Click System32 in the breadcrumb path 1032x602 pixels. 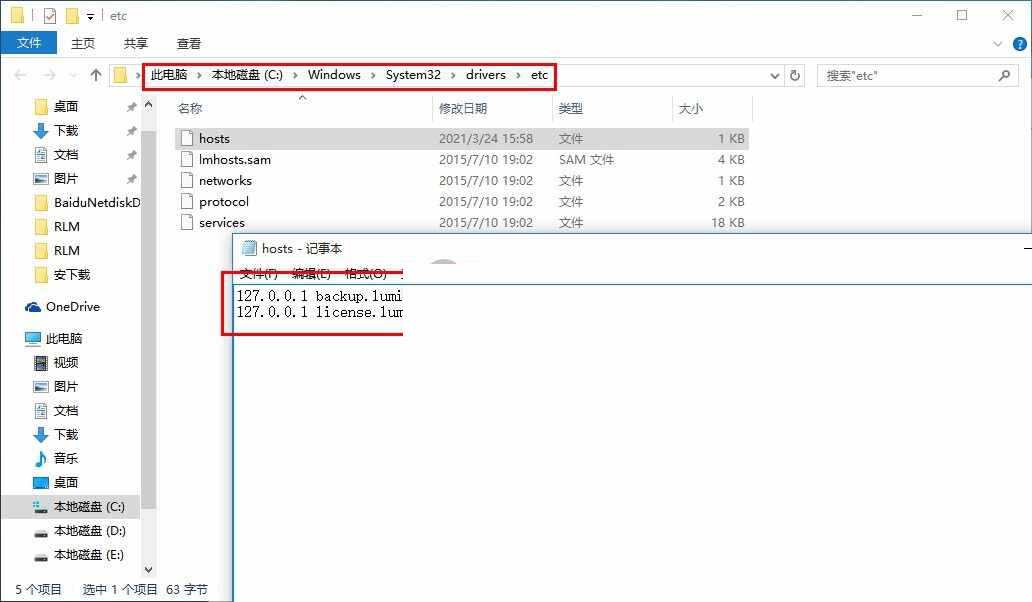(413, 75)
